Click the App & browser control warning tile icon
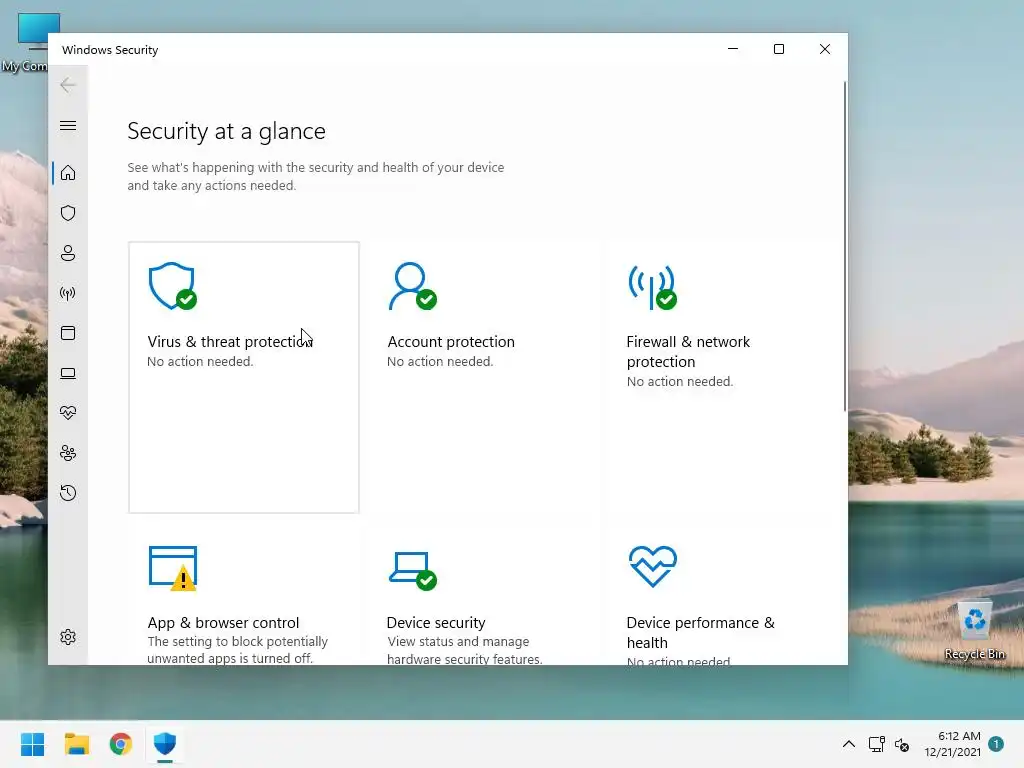The width and height of the screenshot is (1024, 768). point(173,568)
